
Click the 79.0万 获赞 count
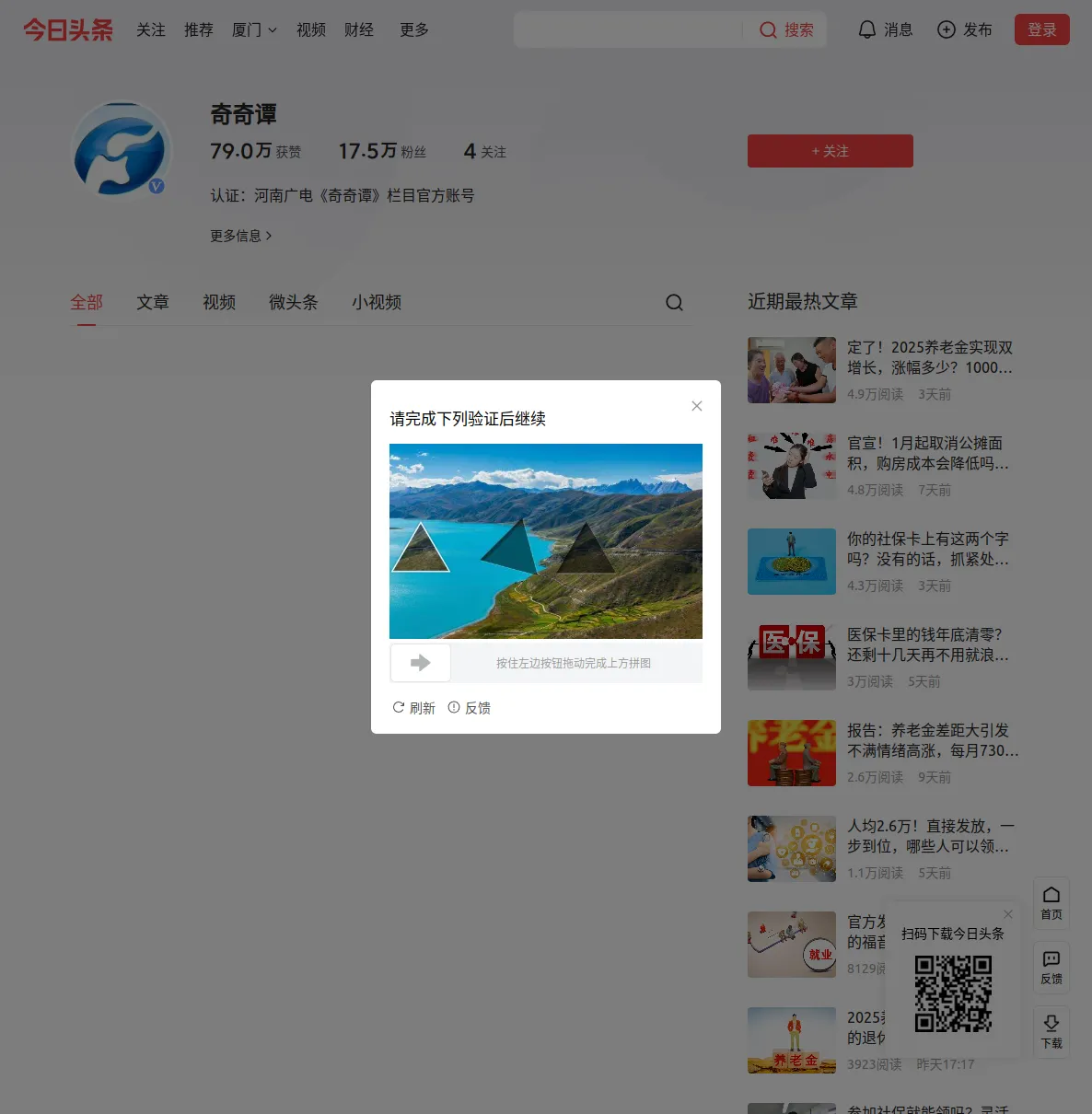tap(256, 151)
